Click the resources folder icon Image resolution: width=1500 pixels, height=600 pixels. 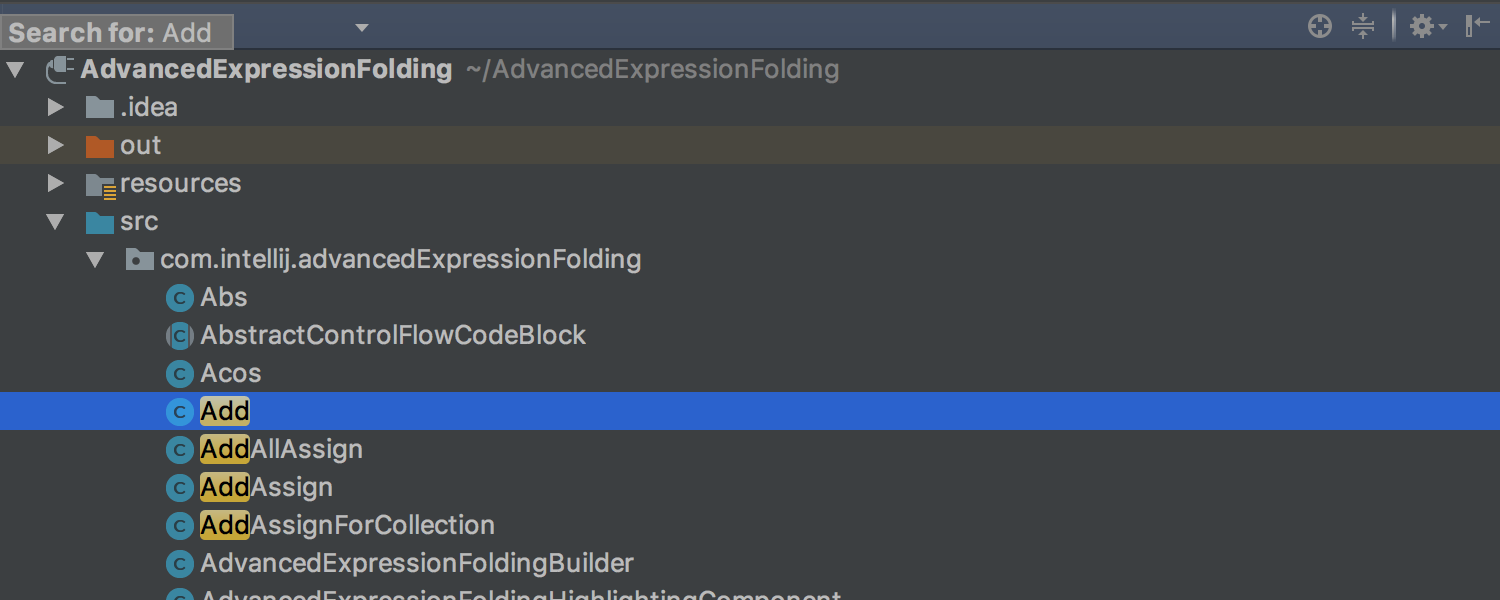100,183
